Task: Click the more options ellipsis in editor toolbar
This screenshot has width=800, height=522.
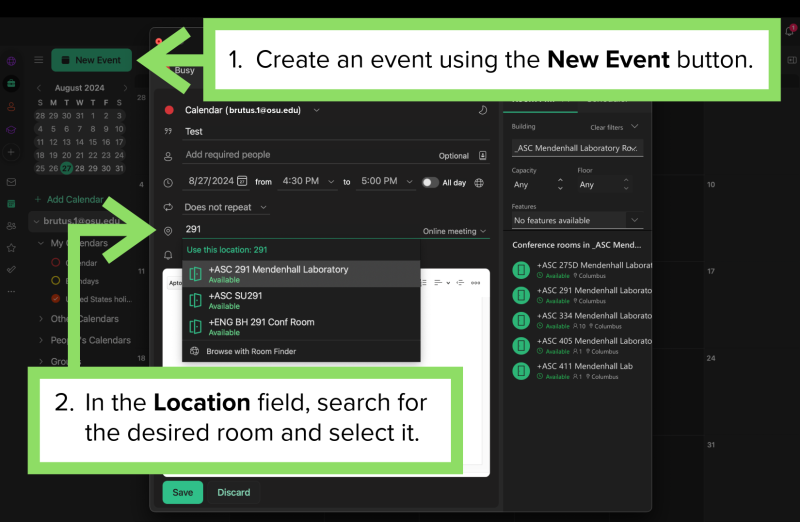Action: click(x=475, y=283)
